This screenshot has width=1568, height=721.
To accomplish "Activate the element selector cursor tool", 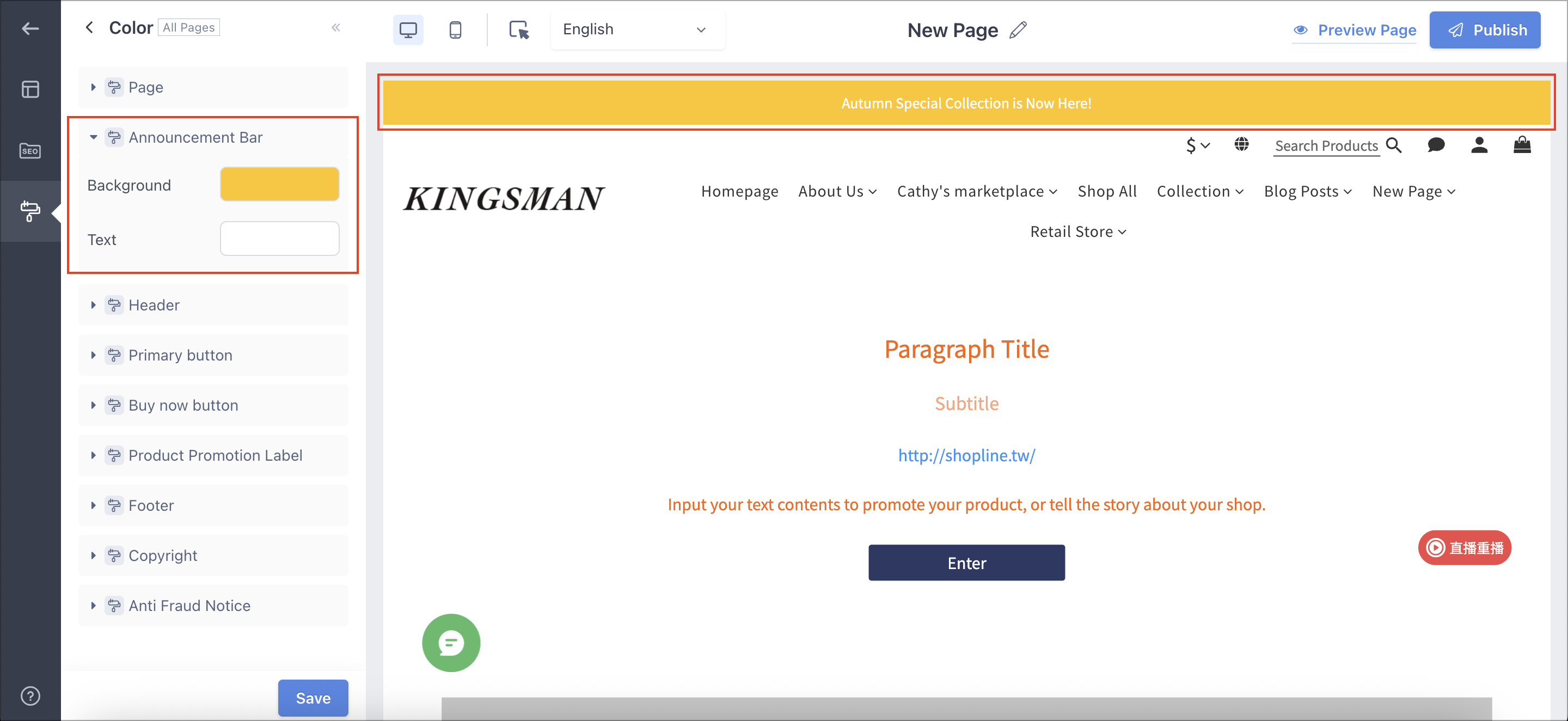I will click(x=519, y=29).
